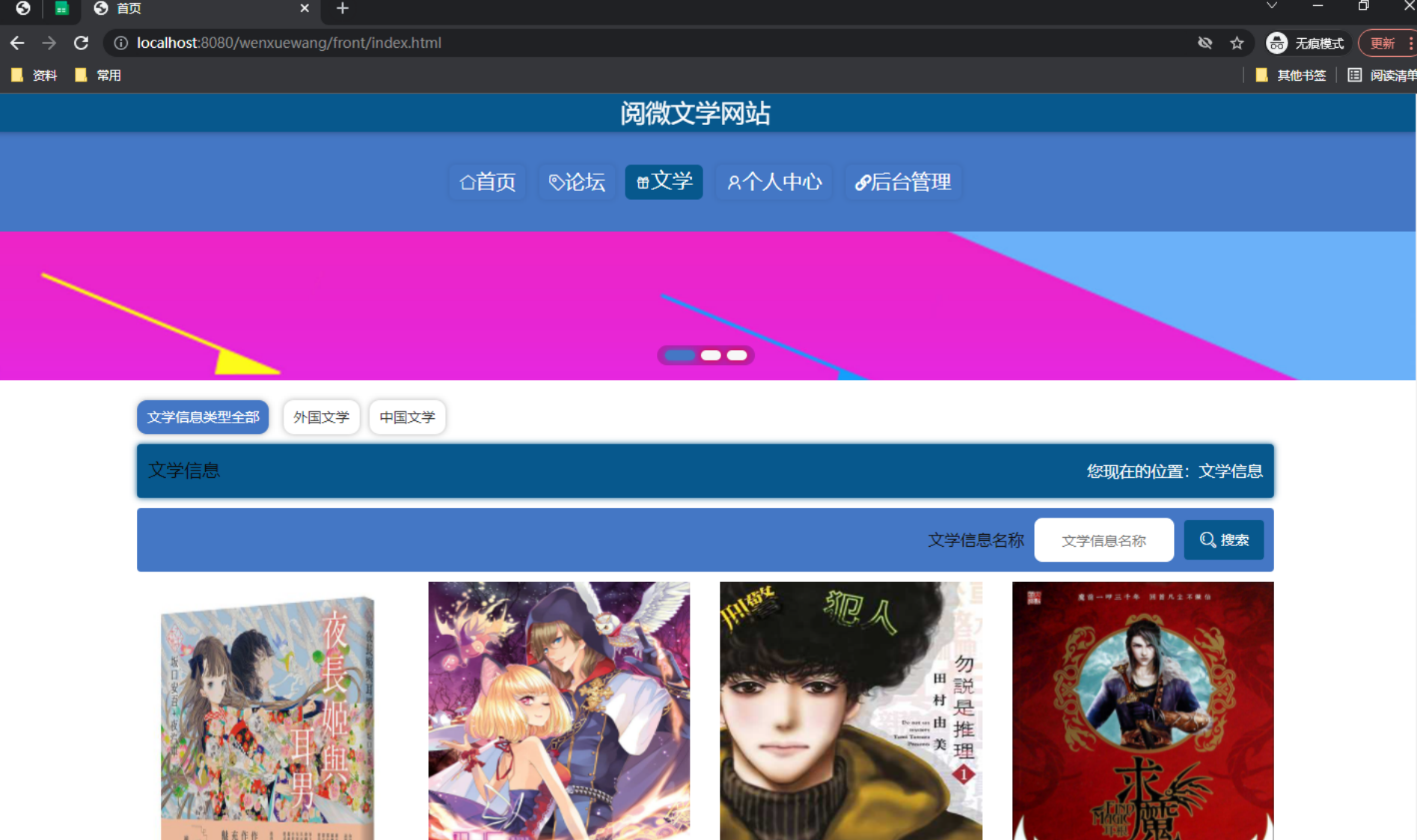Open the 勿說是推理 book cover
Image resolution: width=1417 pixels, height=840 pixels.
point(851,711)
